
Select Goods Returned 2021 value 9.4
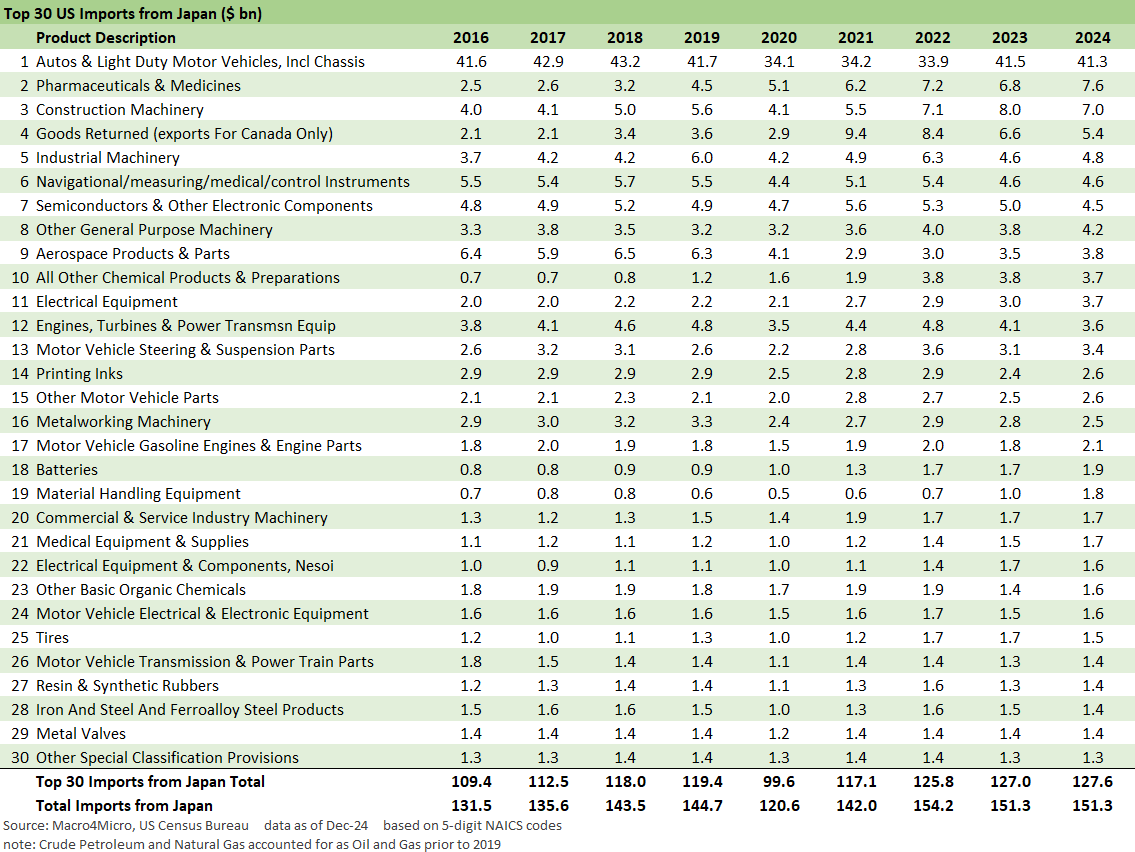[856, 134]
